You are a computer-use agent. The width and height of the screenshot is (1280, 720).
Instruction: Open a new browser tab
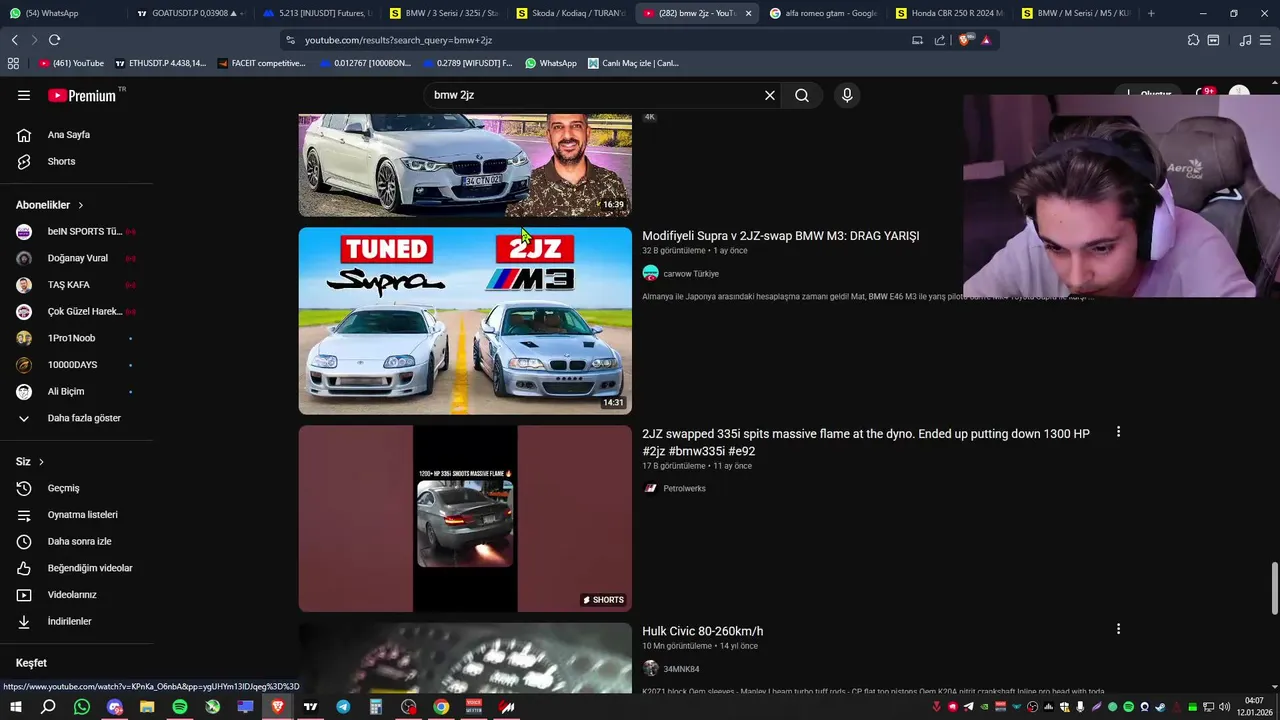[x=1151, y=13]
